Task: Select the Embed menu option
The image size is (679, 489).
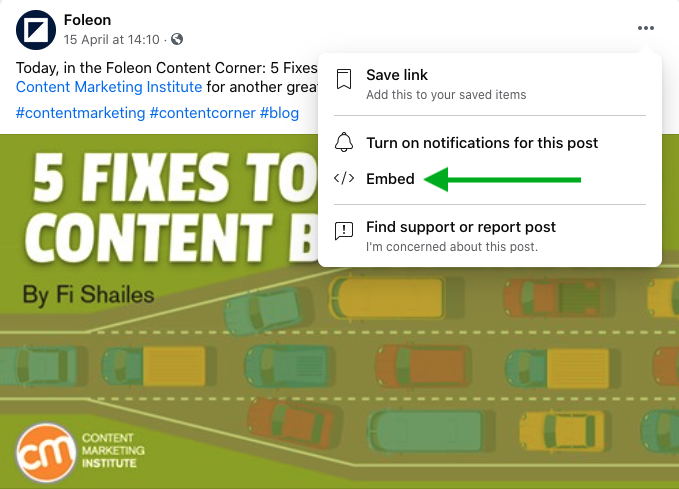Action: coord(390,179)
